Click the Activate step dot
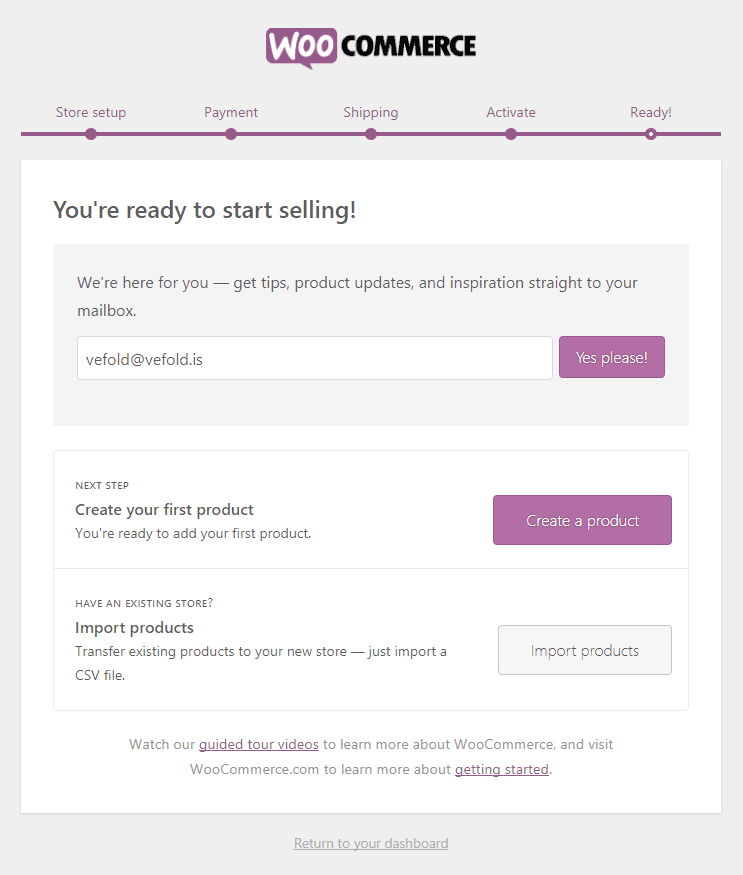743x875 pixels. click(511, 134)
